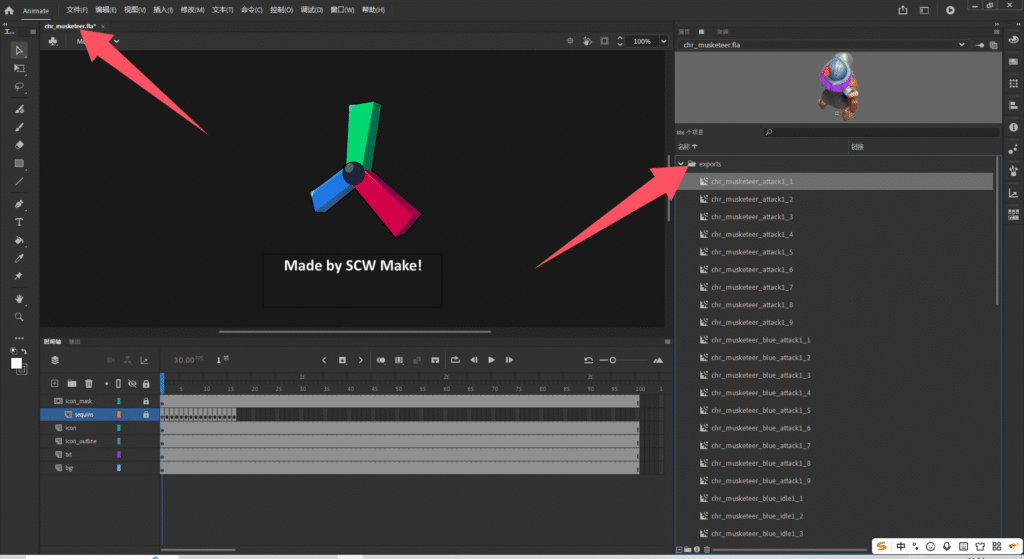
Task: Select the Hand tool
Action: click(19, 298)
